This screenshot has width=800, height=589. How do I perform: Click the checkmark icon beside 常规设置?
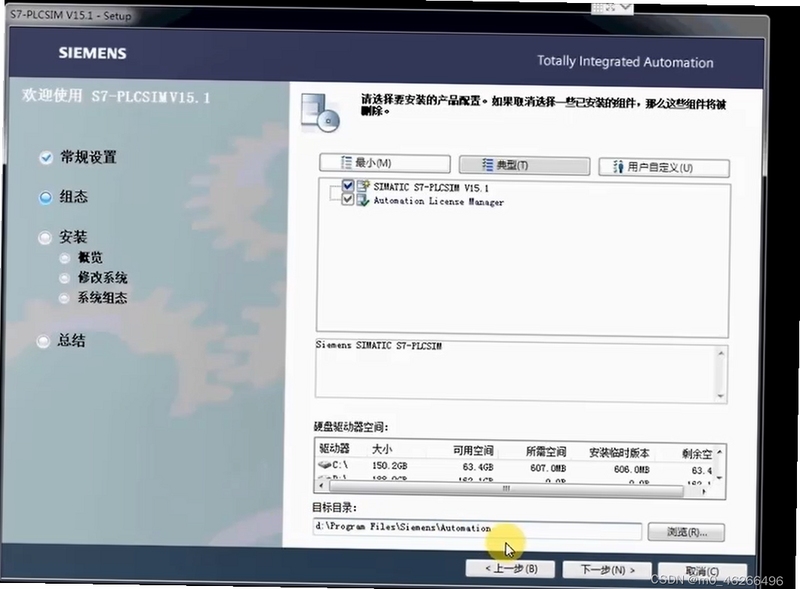(x=46, y=158)
